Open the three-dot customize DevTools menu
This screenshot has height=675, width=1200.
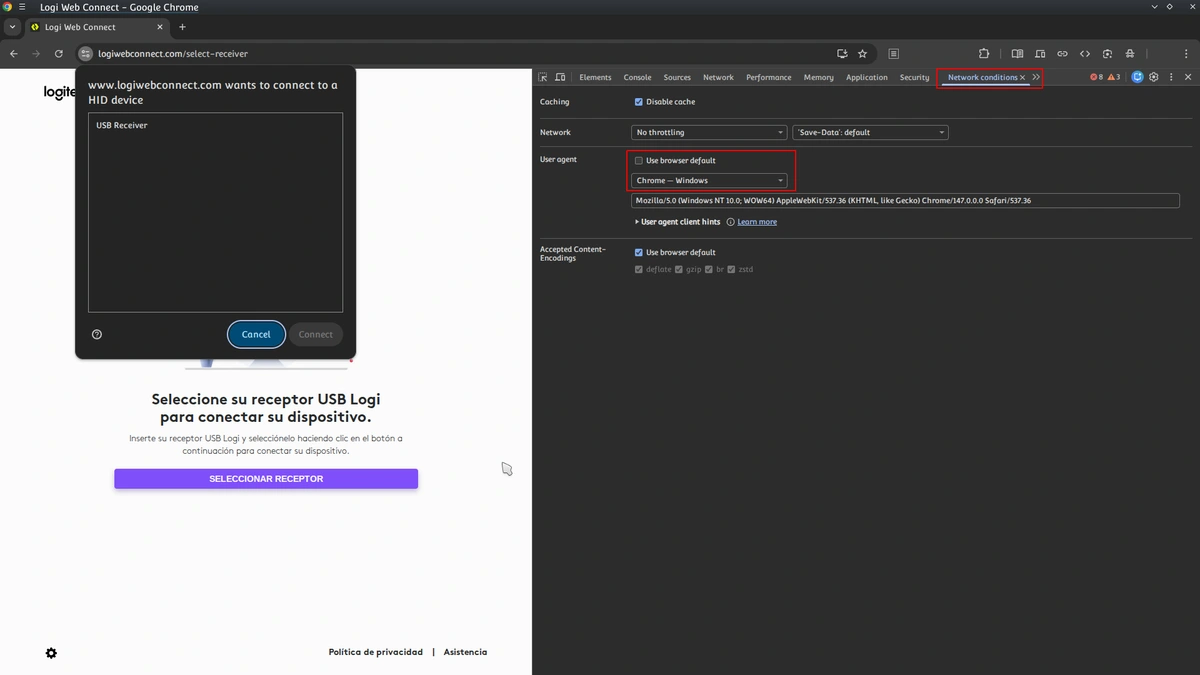[1171, 76]
